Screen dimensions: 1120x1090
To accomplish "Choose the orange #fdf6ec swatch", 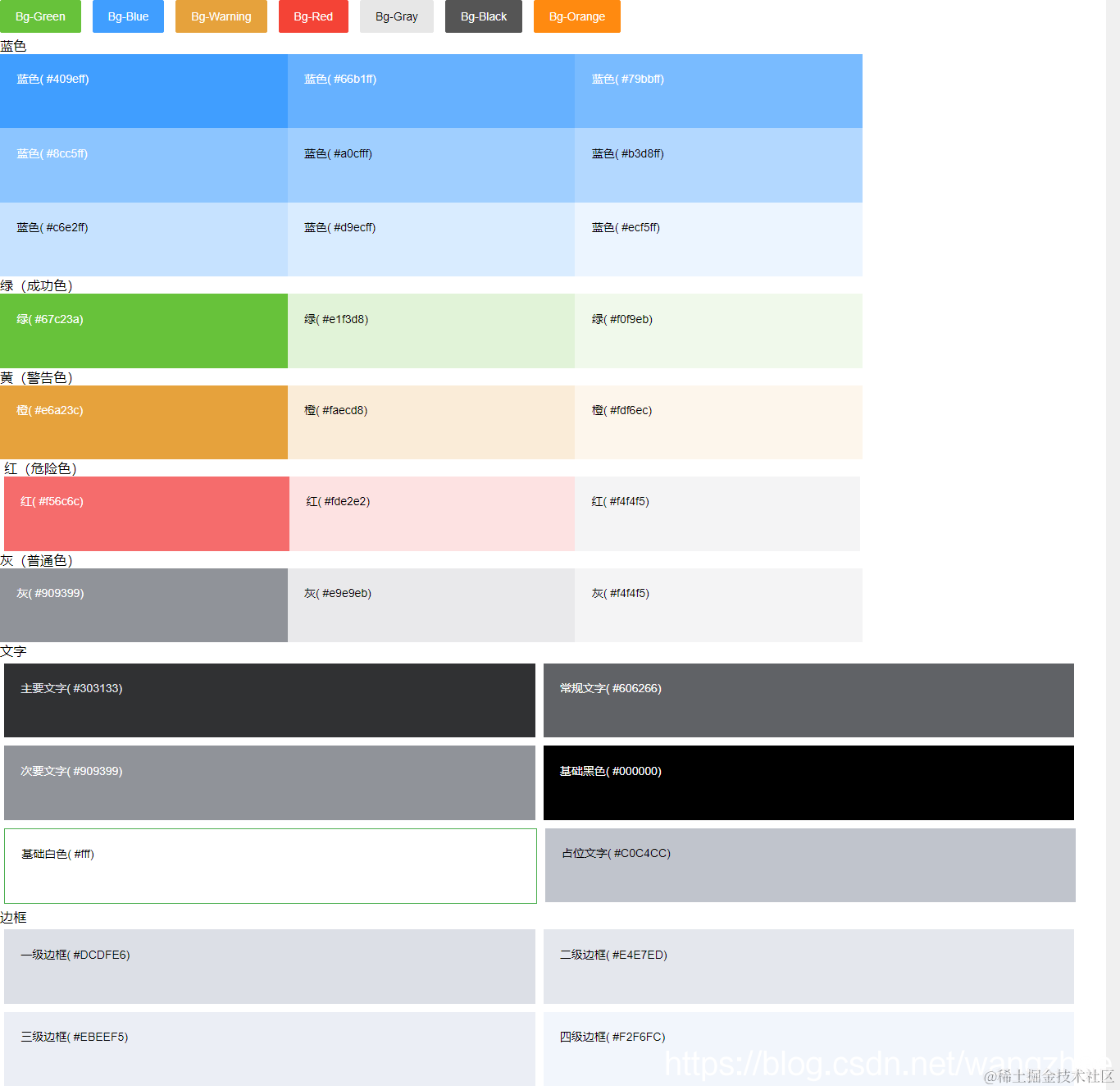I will pos(718,422).
